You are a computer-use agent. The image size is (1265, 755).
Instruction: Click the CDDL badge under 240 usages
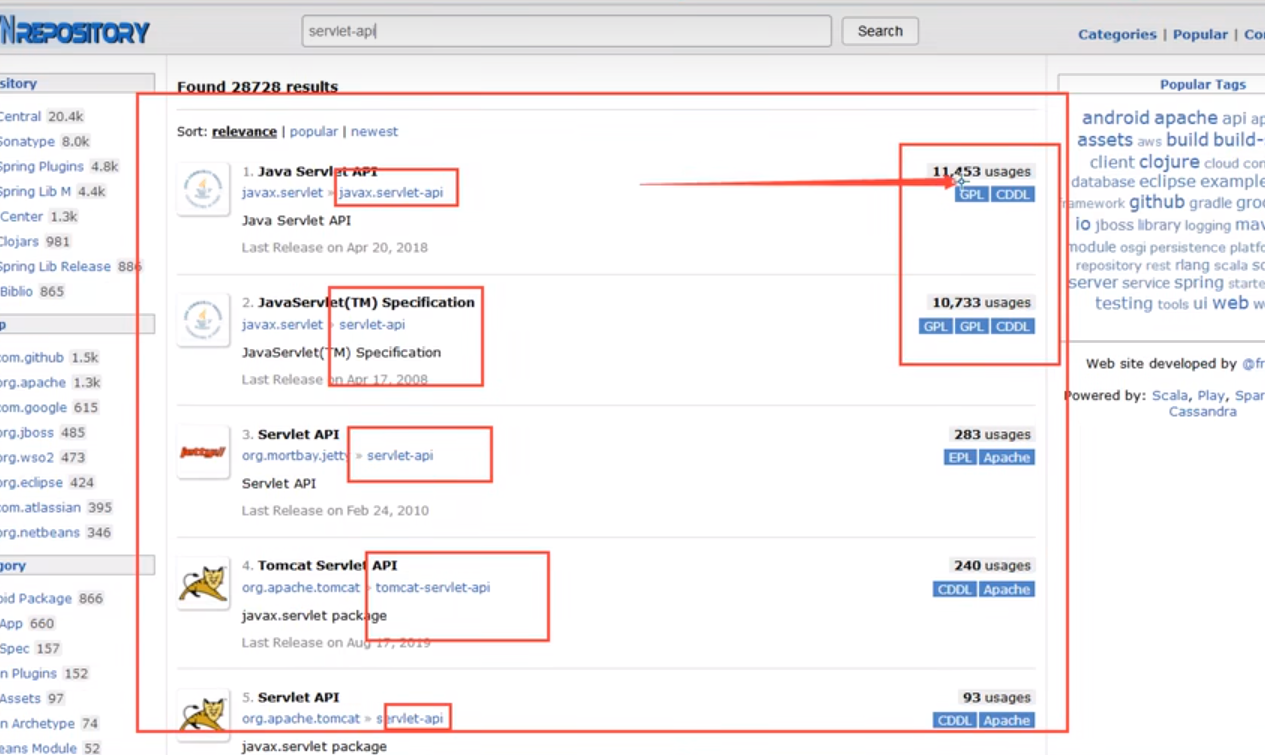[x=954, y=589]
